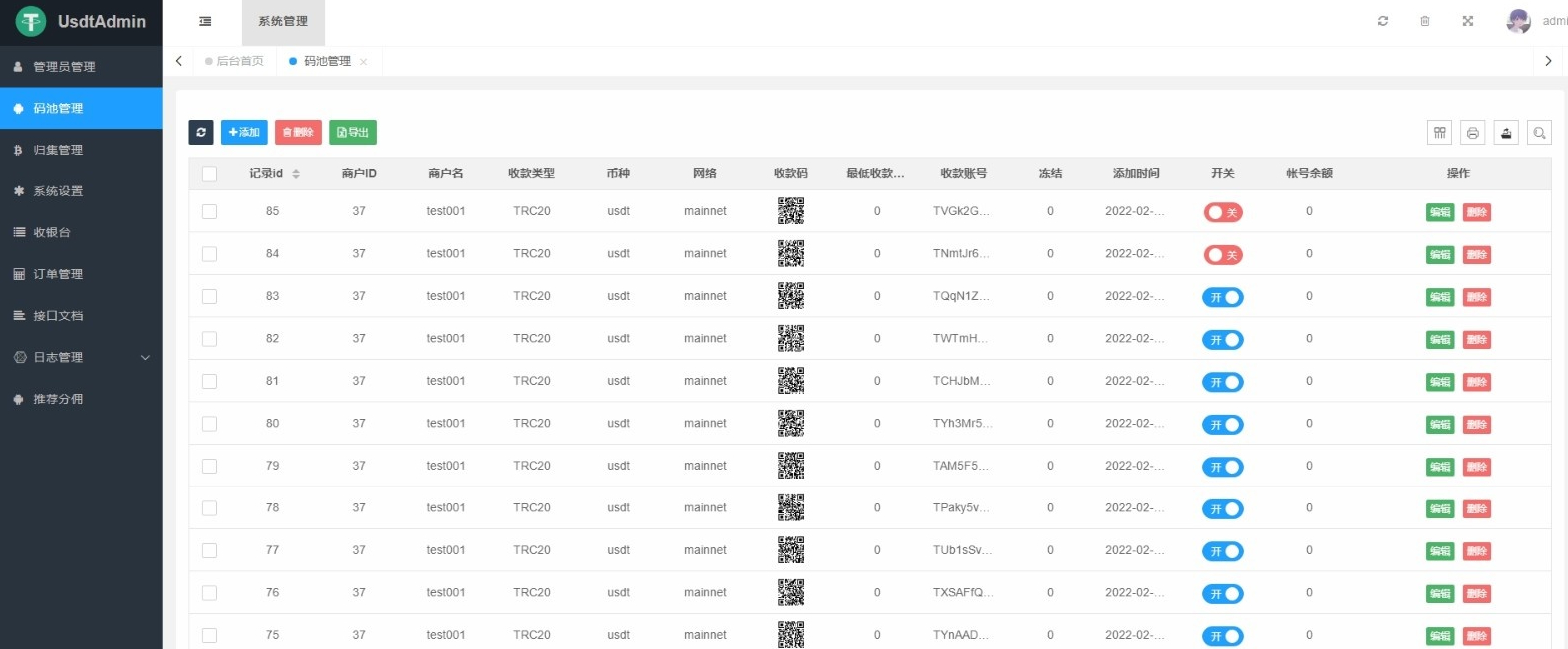Open 码池管理 in the sidebar
The width and height of the screenshot is (1568, 649).
coord(82,108)
